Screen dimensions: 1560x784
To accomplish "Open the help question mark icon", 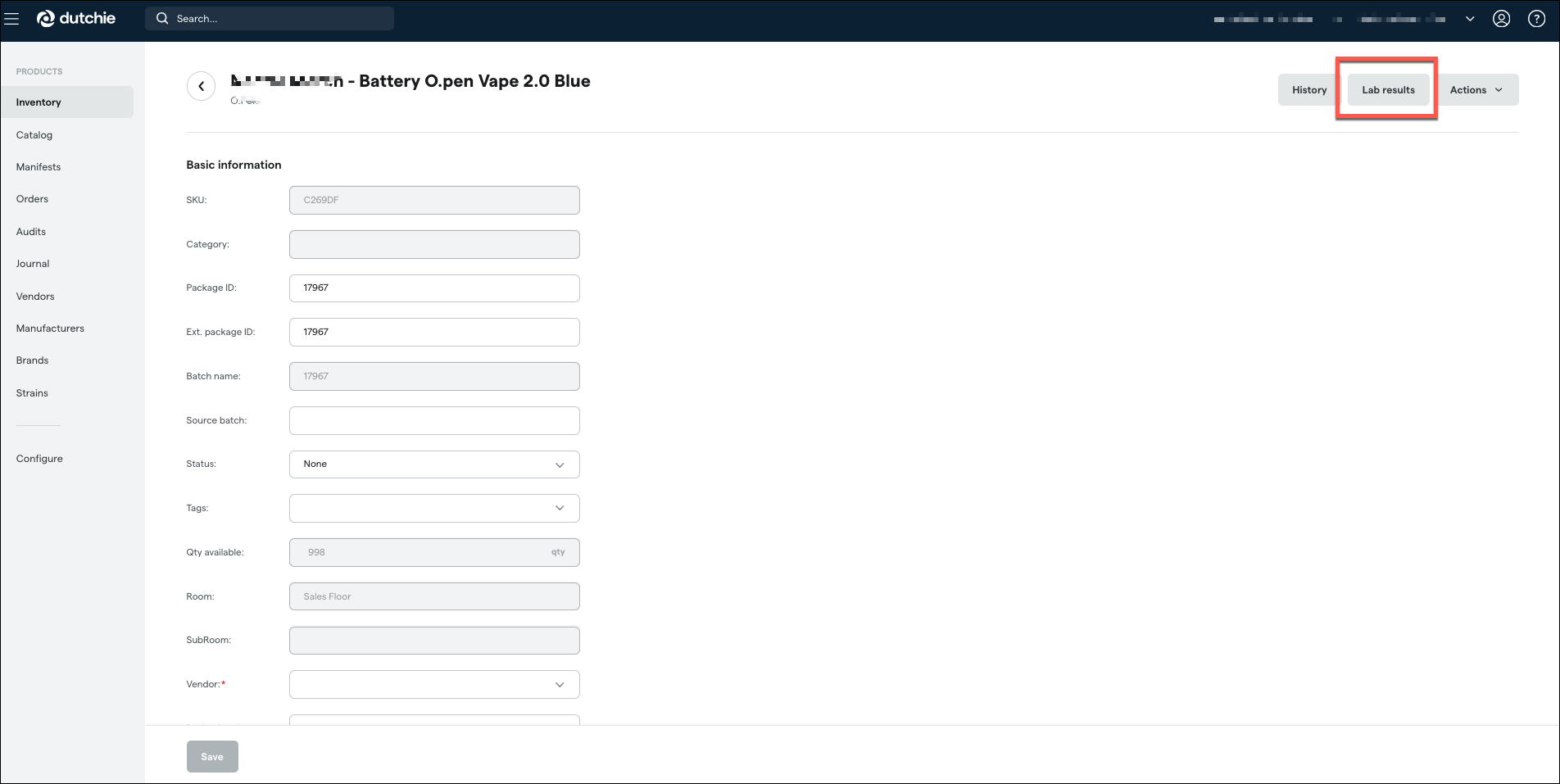I will (x=1537, y=19).
